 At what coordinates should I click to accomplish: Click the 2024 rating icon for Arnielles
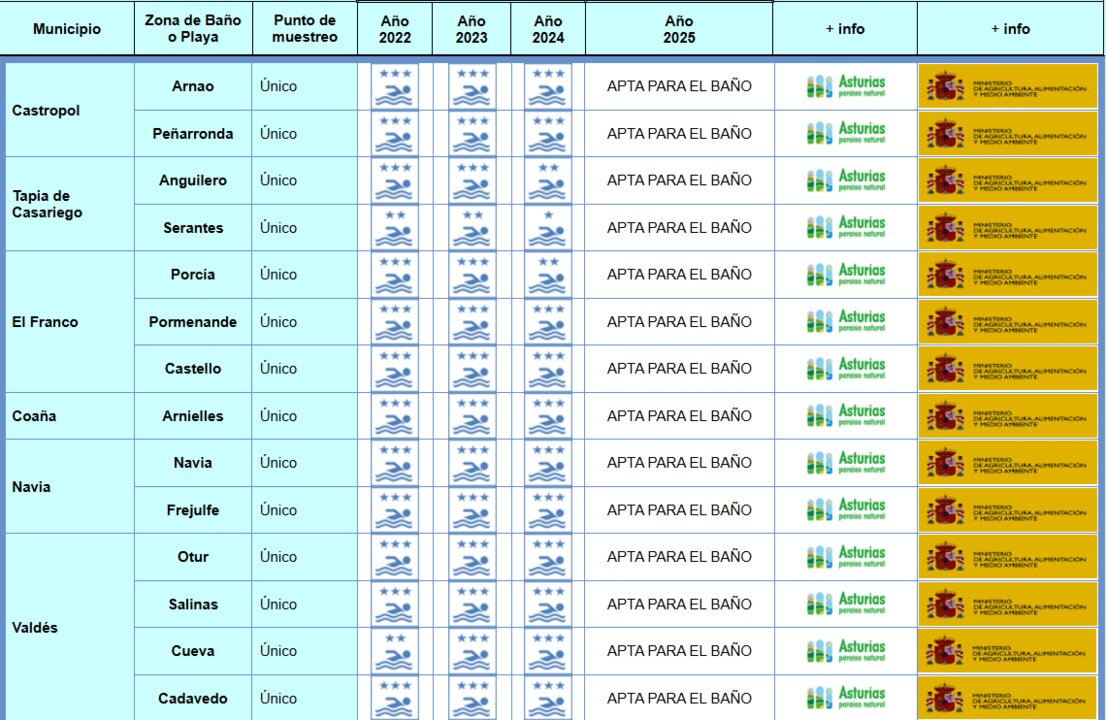548,416
